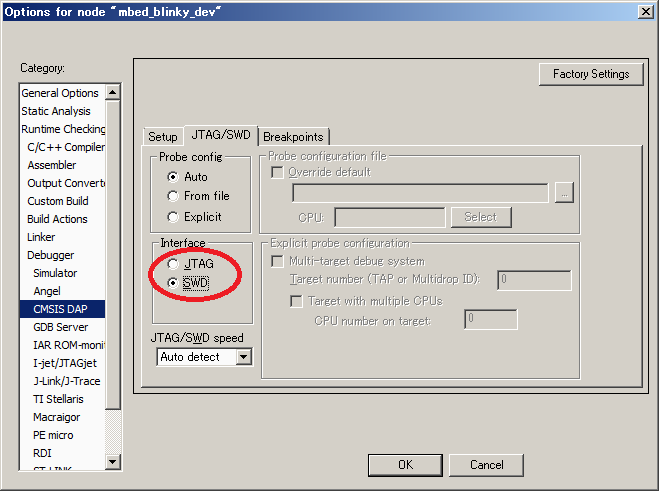Close the Options dialog window
The image size is (659, 491).
(x=647, y=11)
